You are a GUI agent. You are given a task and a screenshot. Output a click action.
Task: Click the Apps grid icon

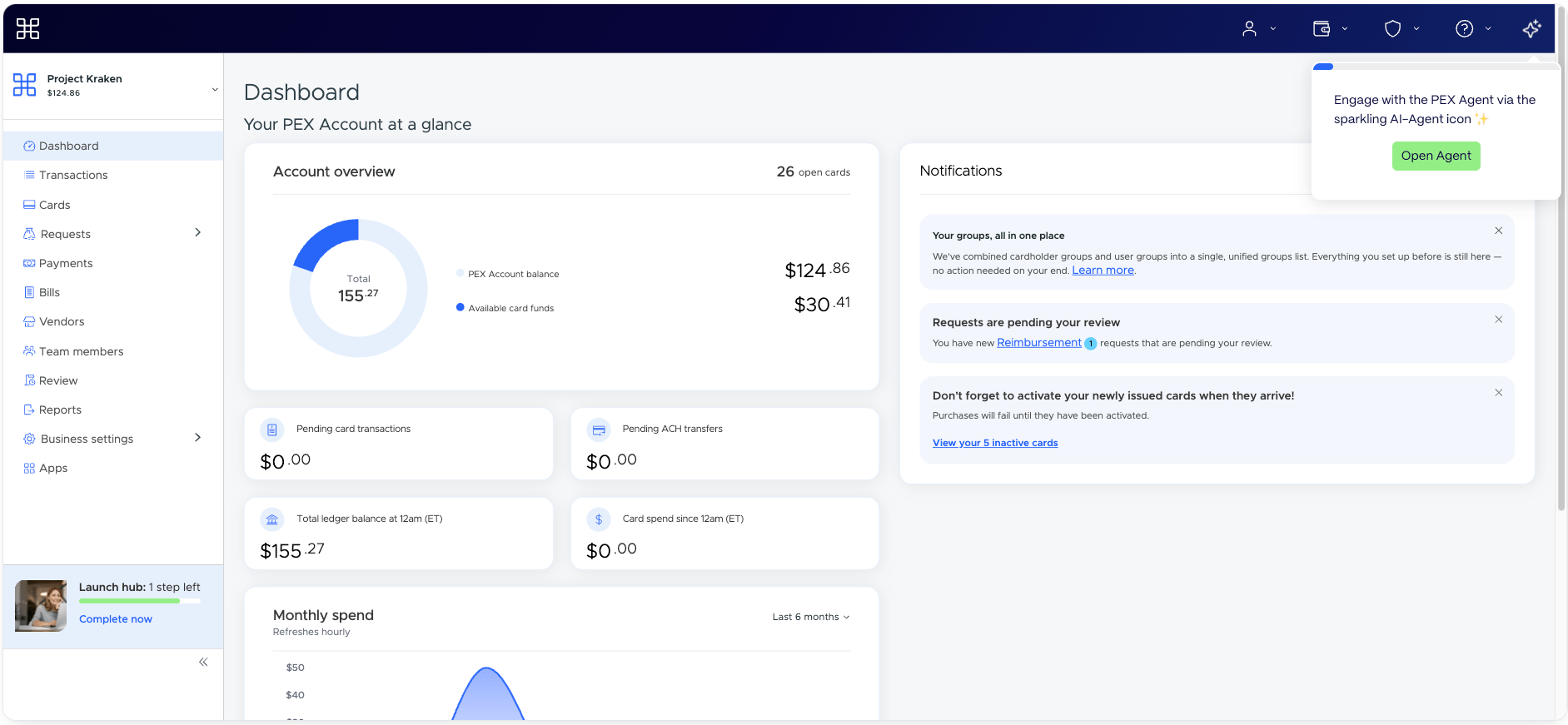click(x=29, y=468)
